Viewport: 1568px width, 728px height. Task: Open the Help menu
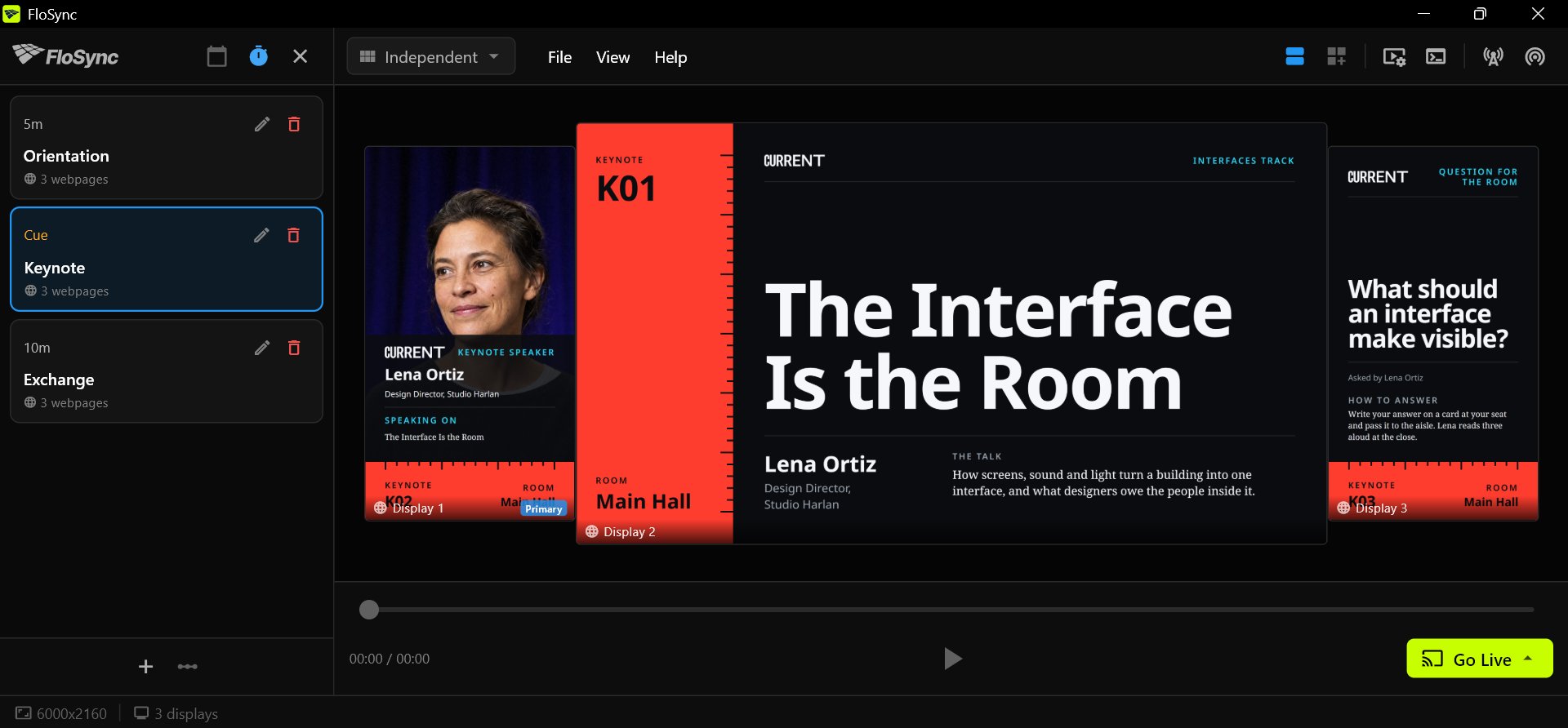pos(670,57)
